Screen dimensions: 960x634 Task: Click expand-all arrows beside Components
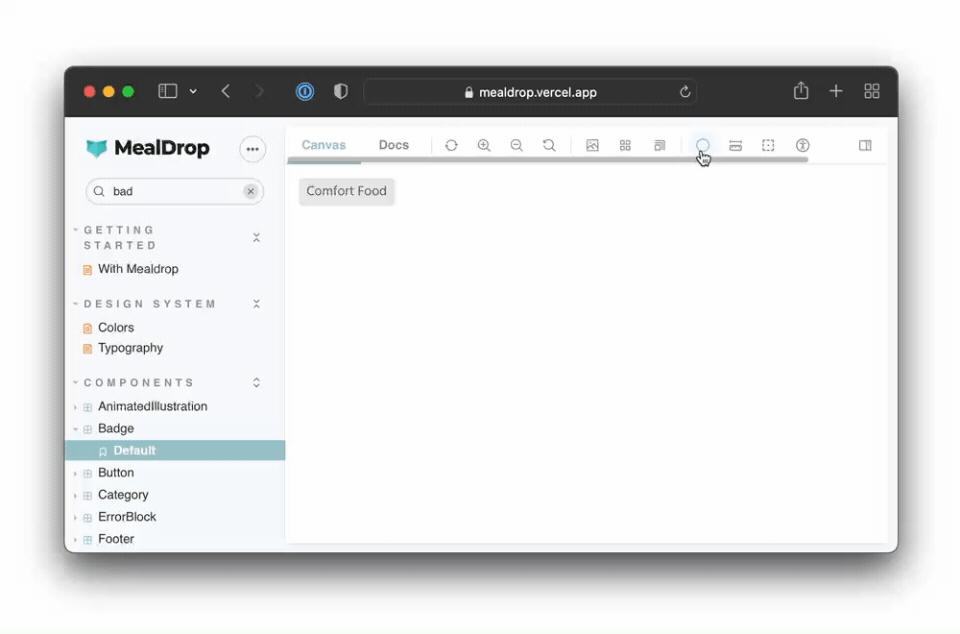click(257, 382)
